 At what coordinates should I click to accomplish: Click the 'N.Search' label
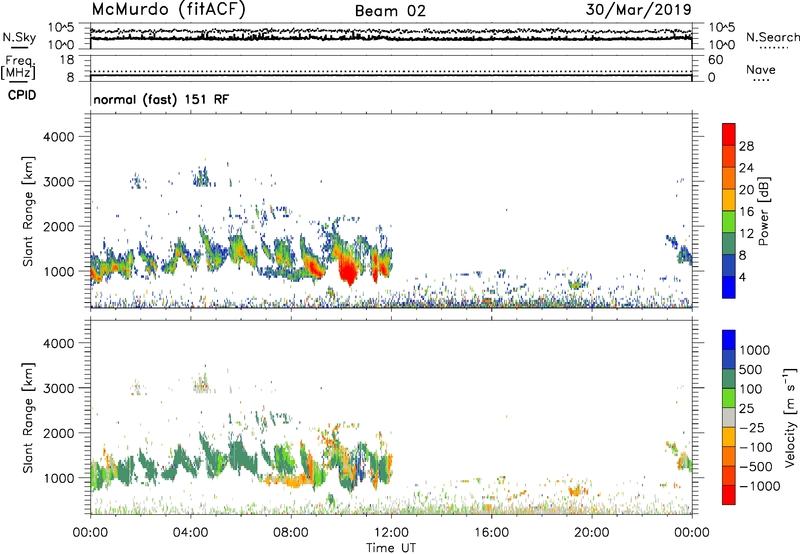click(772, 37)
